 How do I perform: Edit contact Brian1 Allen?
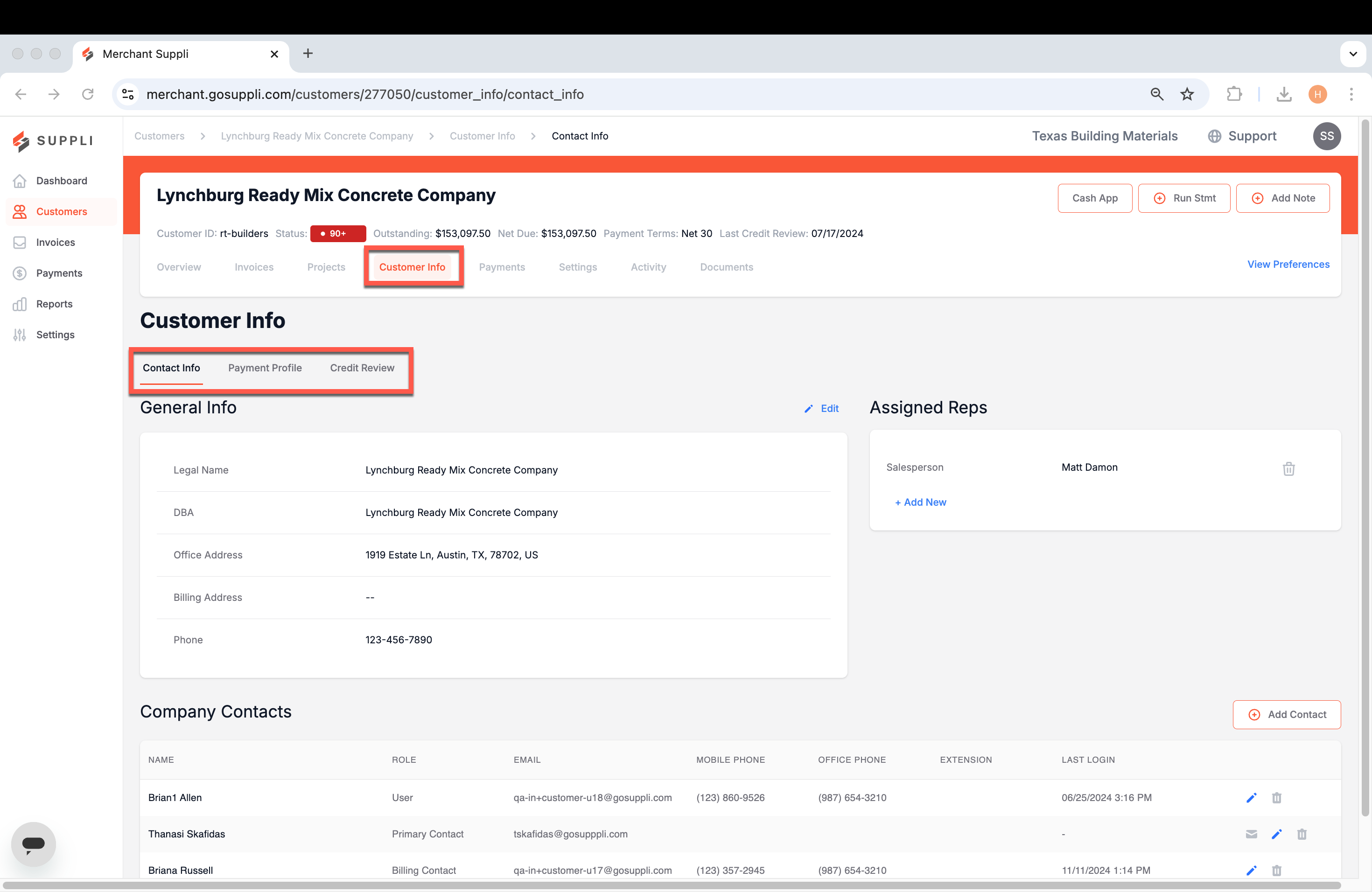pos(1251,797)
